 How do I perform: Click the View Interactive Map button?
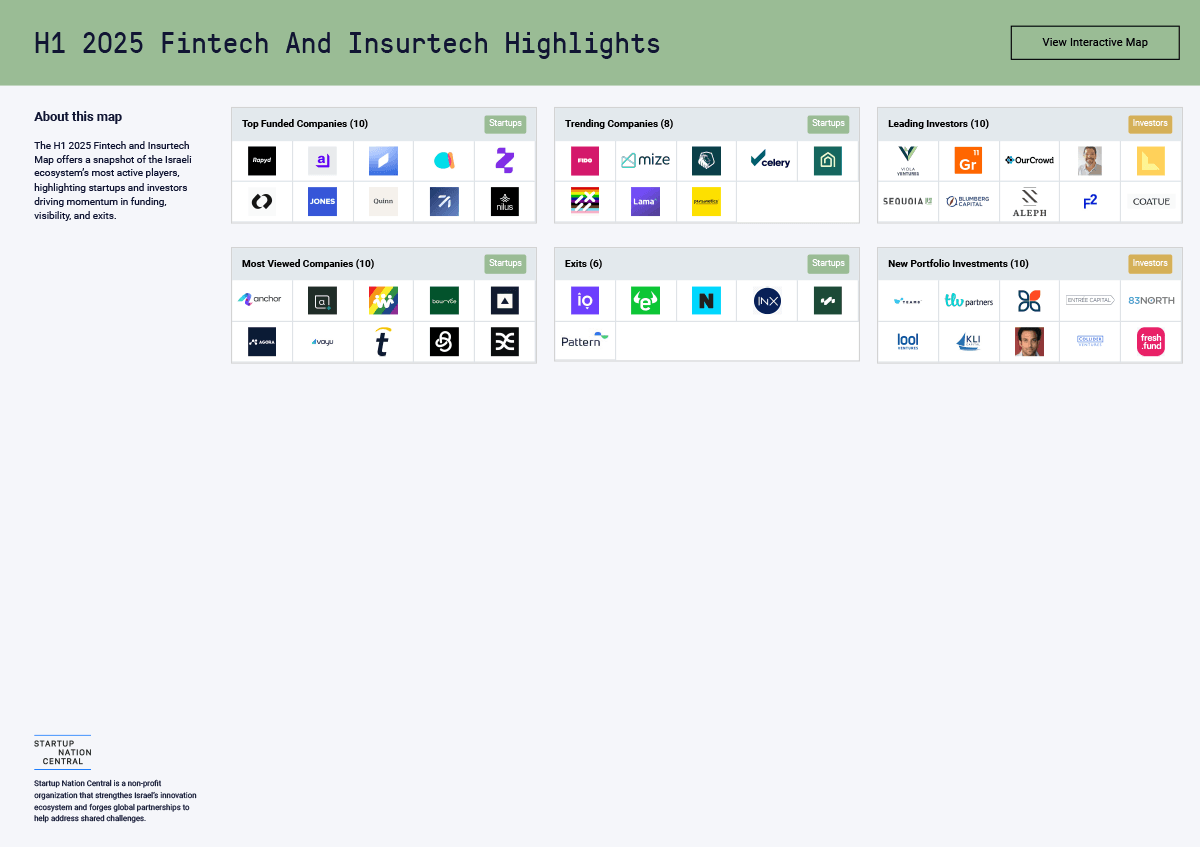pos(1095,43)
